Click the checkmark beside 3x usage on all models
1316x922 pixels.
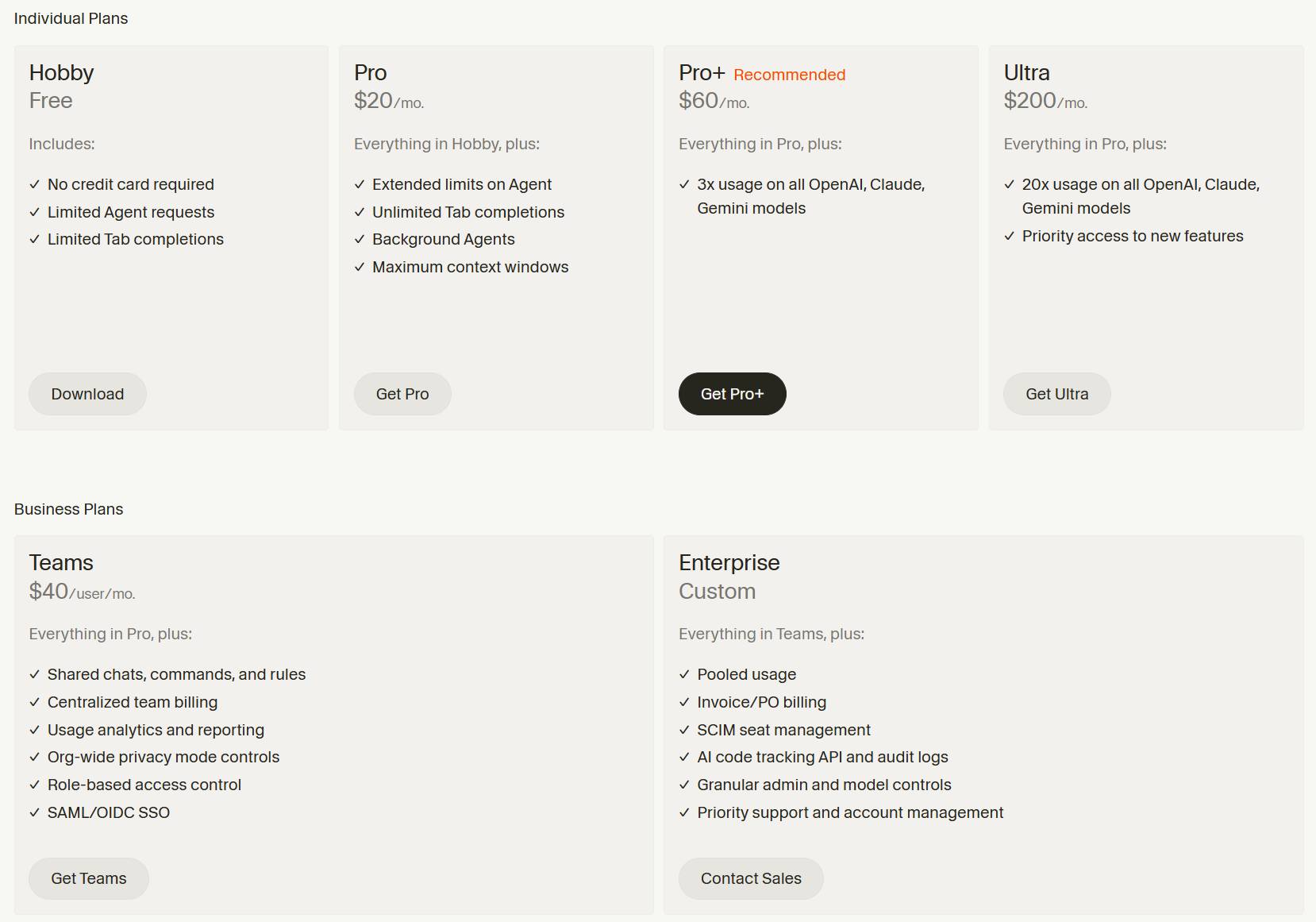tap(683, 184)
